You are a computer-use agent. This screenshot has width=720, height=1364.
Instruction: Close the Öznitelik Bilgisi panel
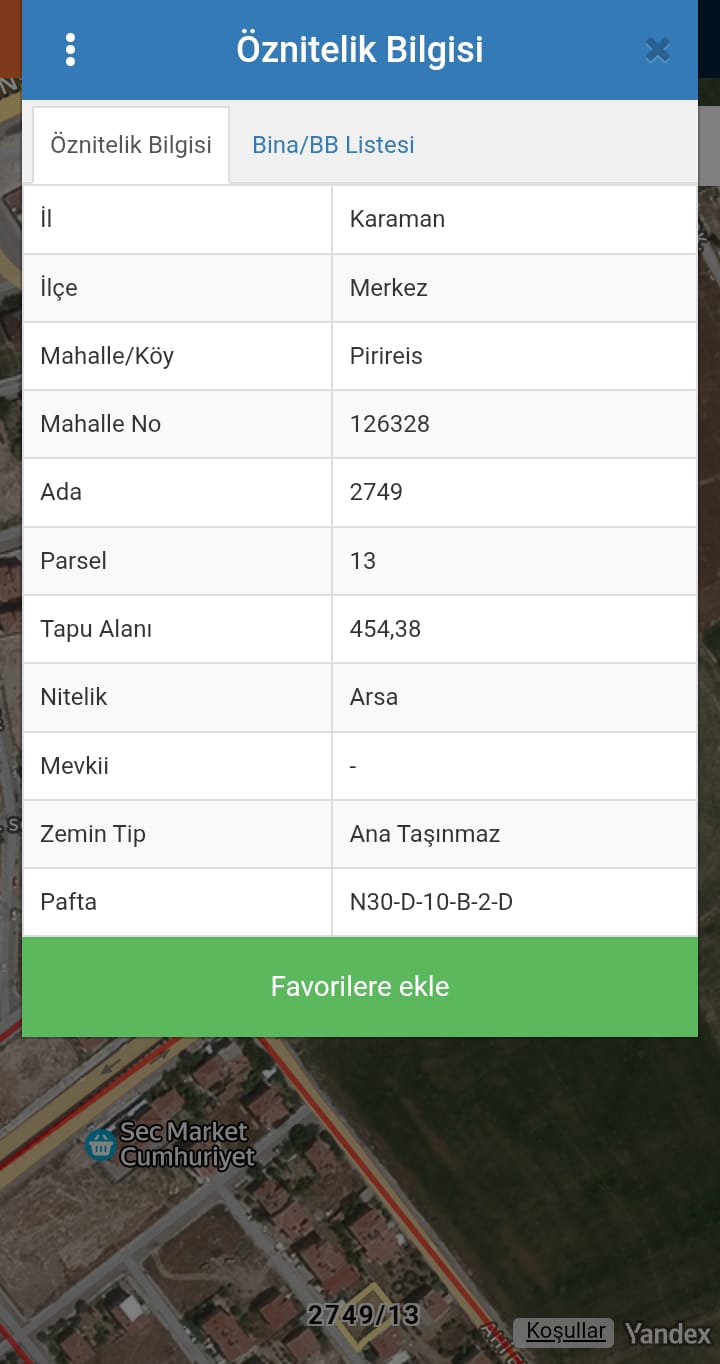coord(657,50)
